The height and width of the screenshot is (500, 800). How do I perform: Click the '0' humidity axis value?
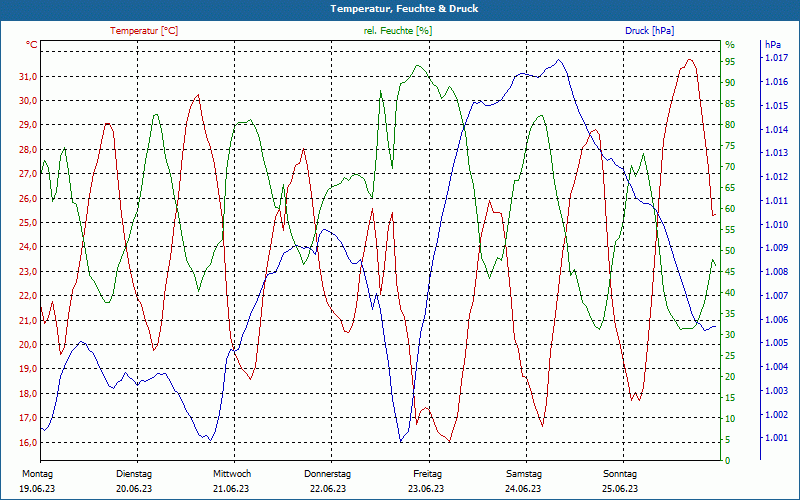(728, 461)
